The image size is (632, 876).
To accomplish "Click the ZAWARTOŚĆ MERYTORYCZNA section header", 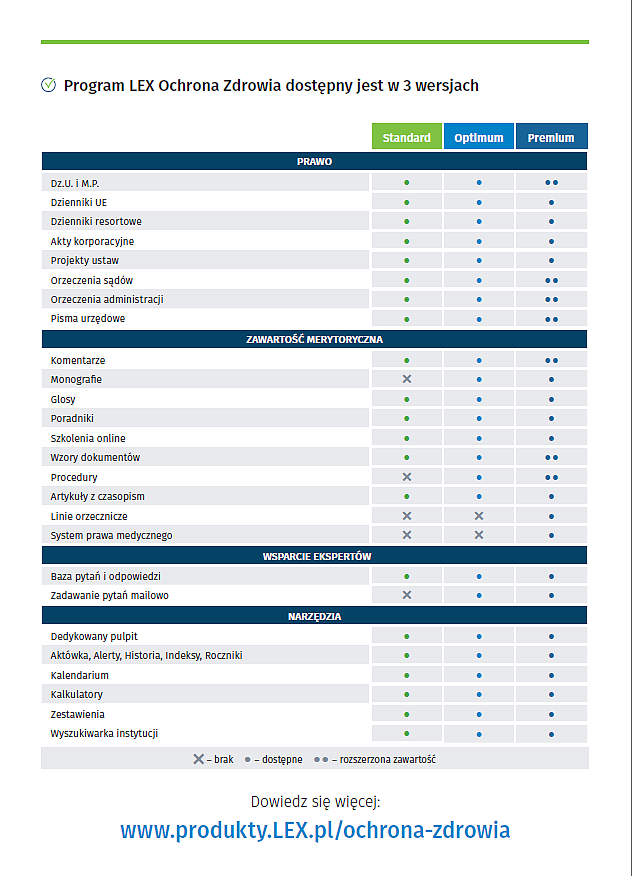I will [x=315, y=339].
